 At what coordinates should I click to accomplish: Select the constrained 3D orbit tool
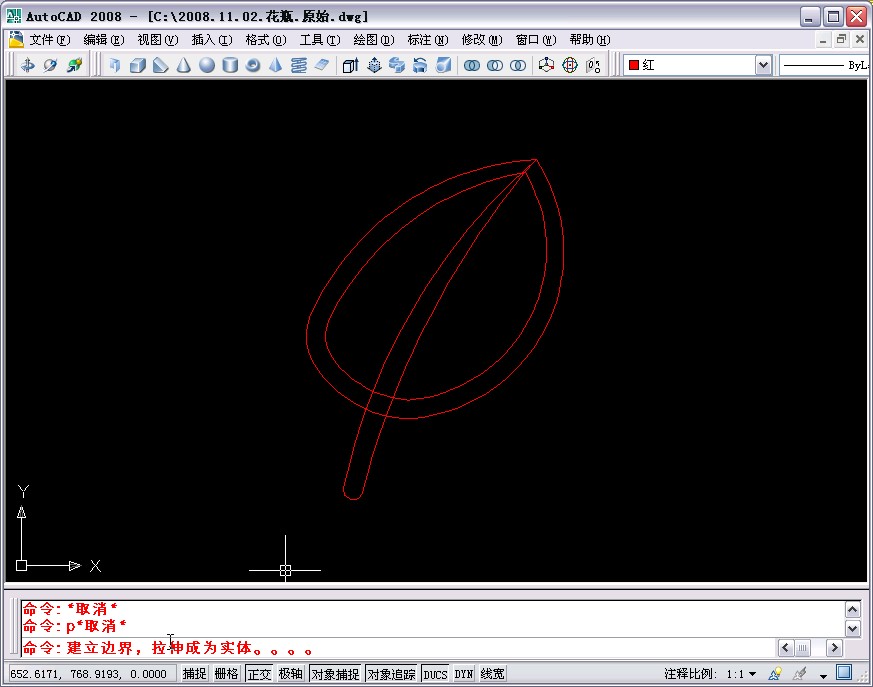[x=27, y=65]
